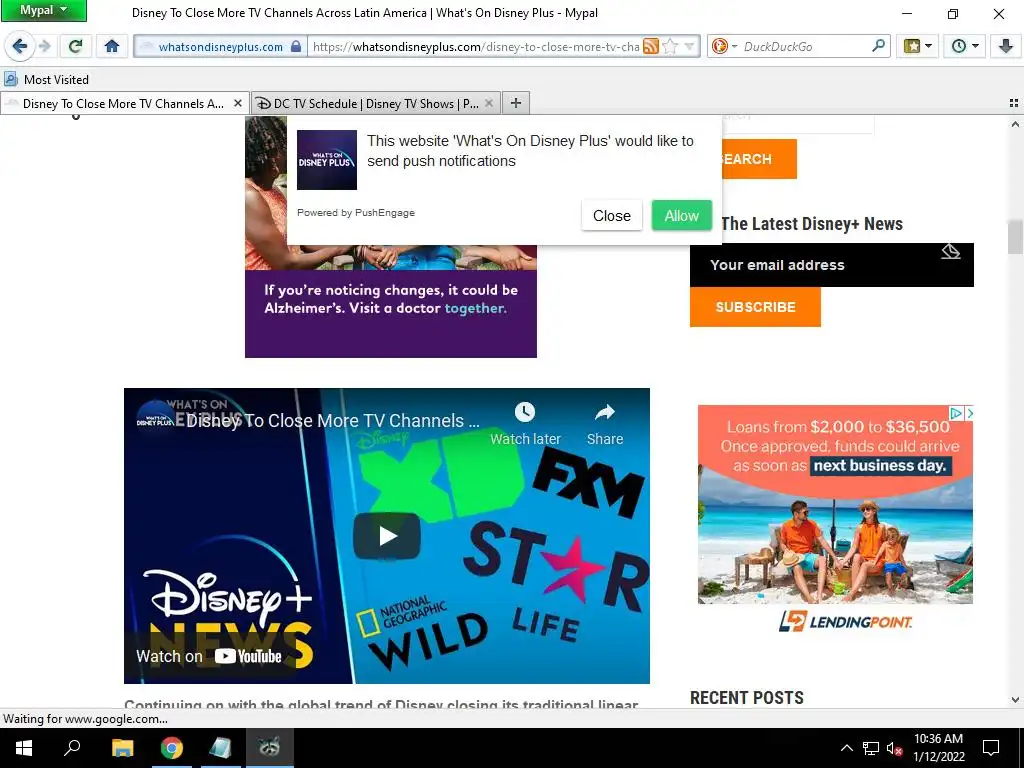Open the downloads arrow button
The image size is (1024, 768).
1005,46
